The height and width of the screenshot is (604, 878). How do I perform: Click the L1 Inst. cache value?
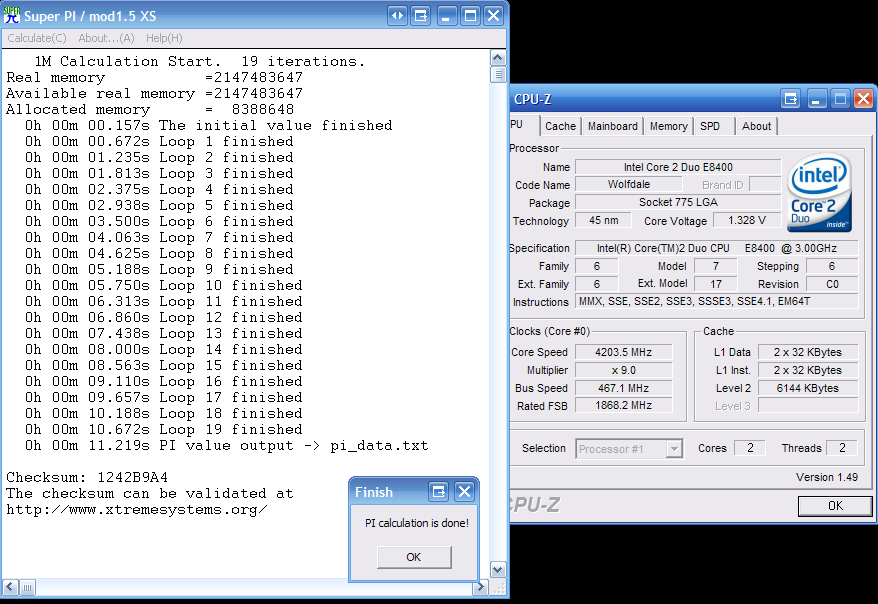(808, 370)
